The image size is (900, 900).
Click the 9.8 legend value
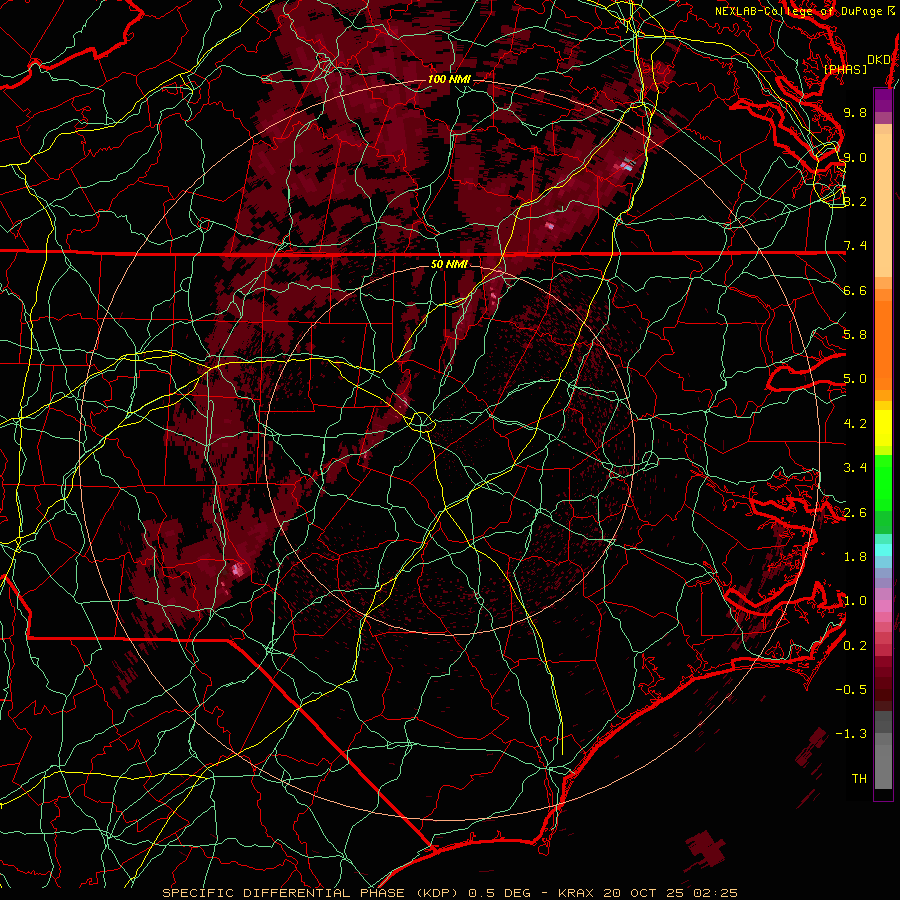[855, 112]
